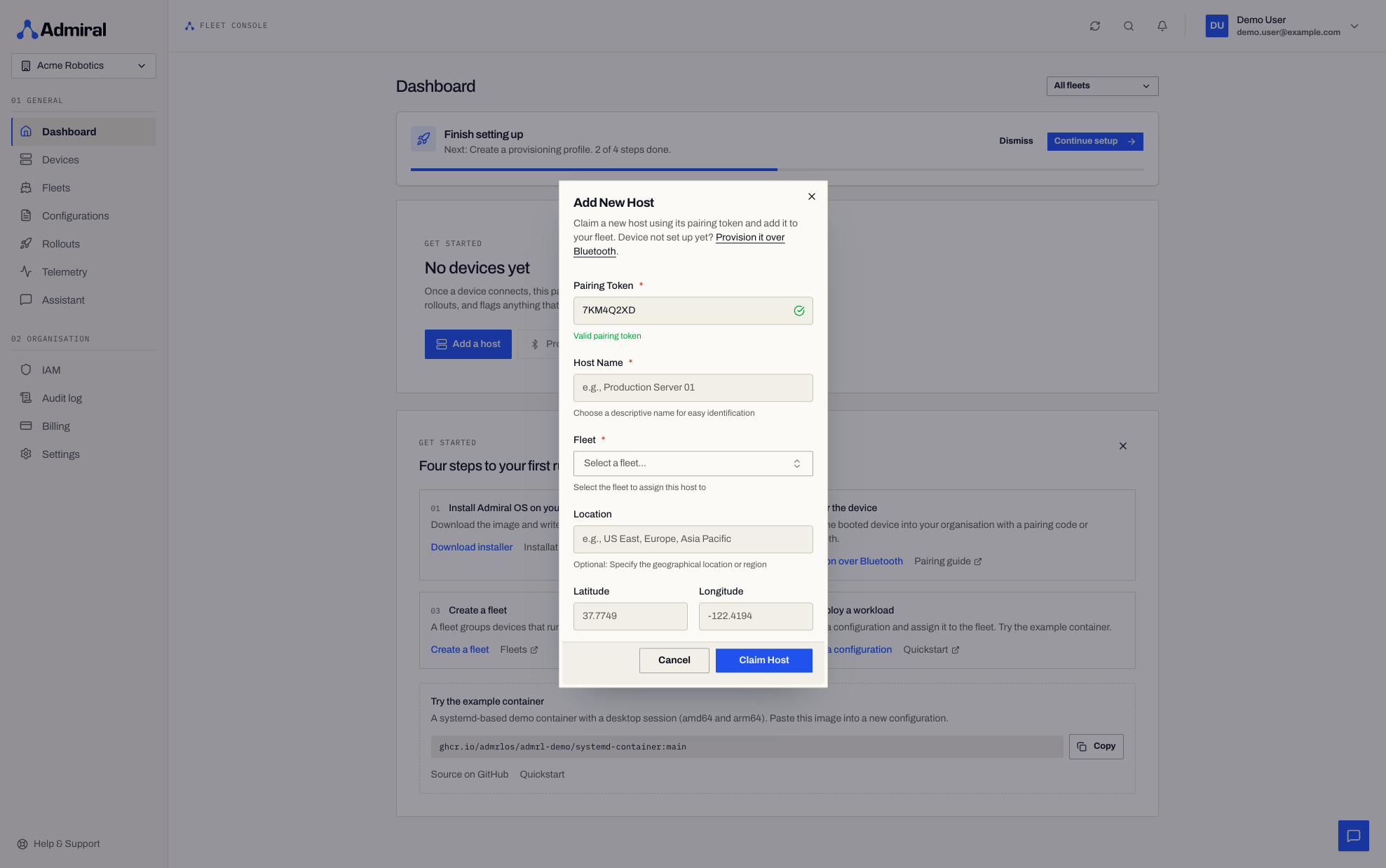Click the Fleet Console logo icon
Screen dimensions: 1386x868
[189, 26]
